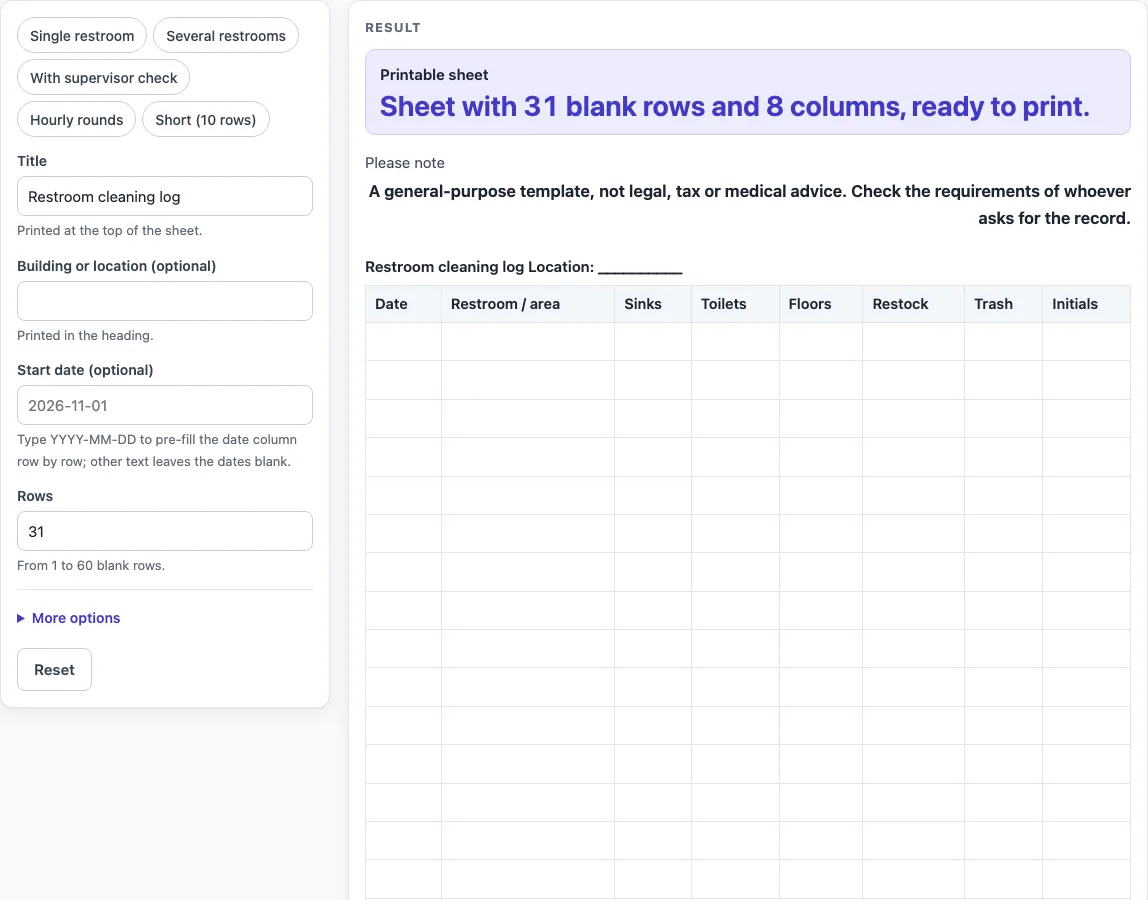Select the Sinks column header
The image size is (1148, 900).
(653, 304)
